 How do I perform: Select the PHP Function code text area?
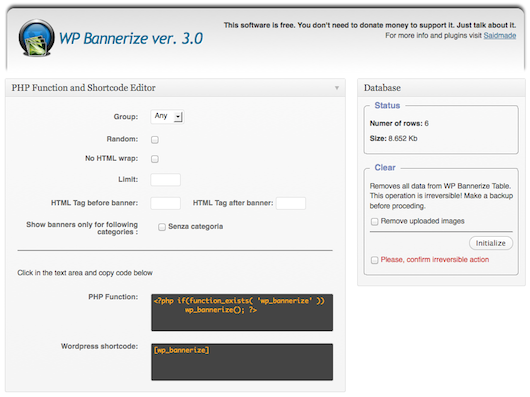click(242, 312)
